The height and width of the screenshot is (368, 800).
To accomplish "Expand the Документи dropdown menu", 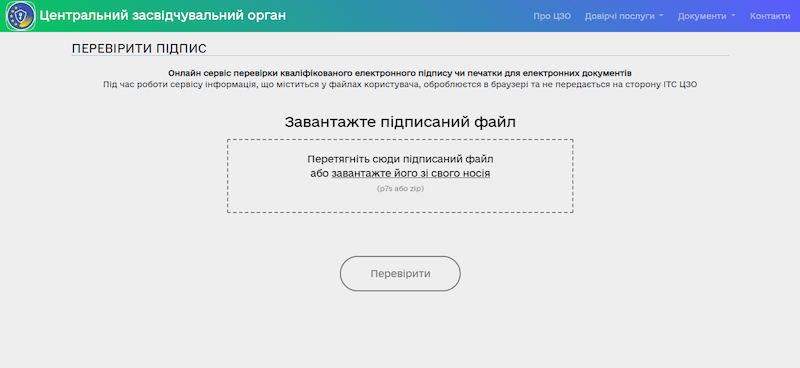I will pyautogui.click(x=707, y=16).
